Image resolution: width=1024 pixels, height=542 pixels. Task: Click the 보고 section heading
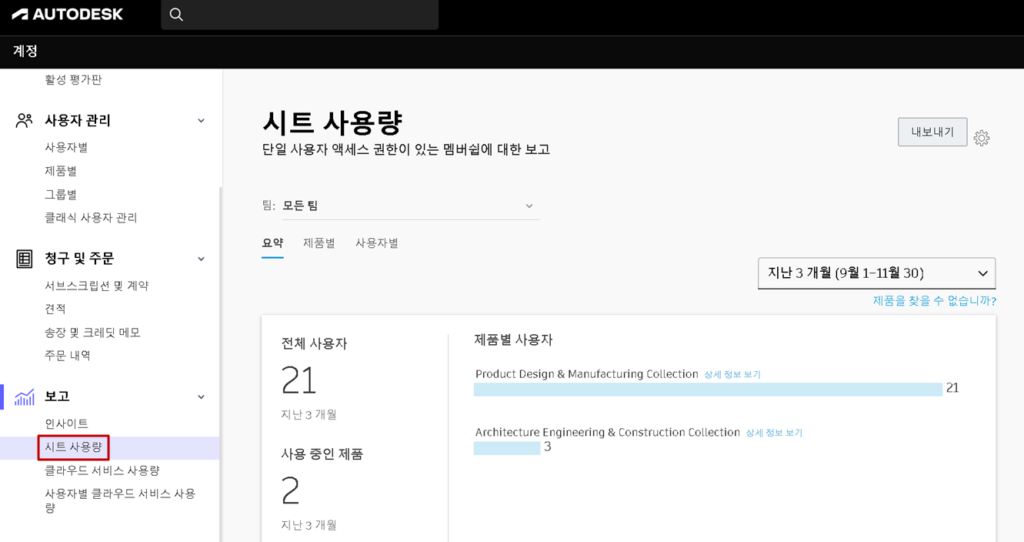[57, 396]
